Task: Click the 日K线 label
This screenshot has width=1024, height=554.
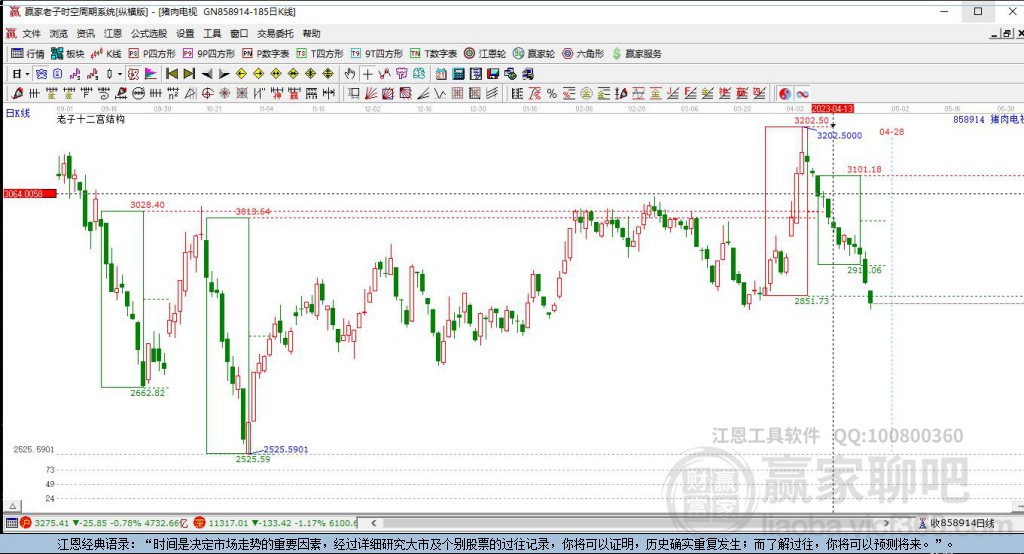Action: pyautogui.click(x=18, y=113)
